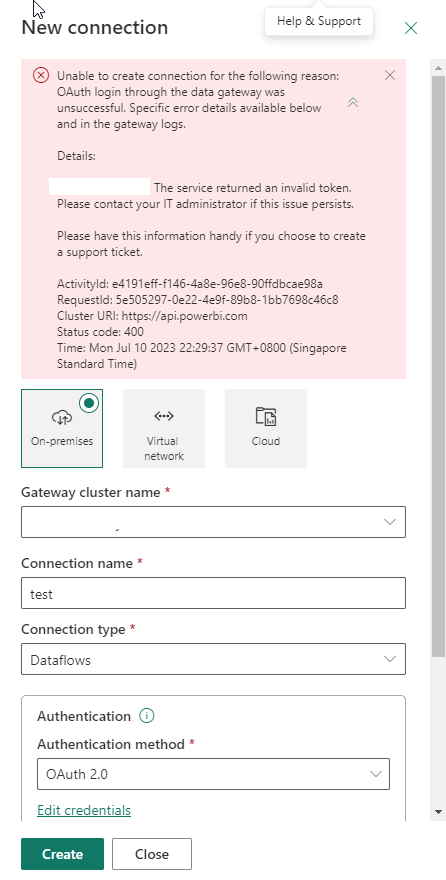Click the On-premises cloud upload icon
Image resolution: width=446 pixels, height=880 pixels.
click(62, 417)
